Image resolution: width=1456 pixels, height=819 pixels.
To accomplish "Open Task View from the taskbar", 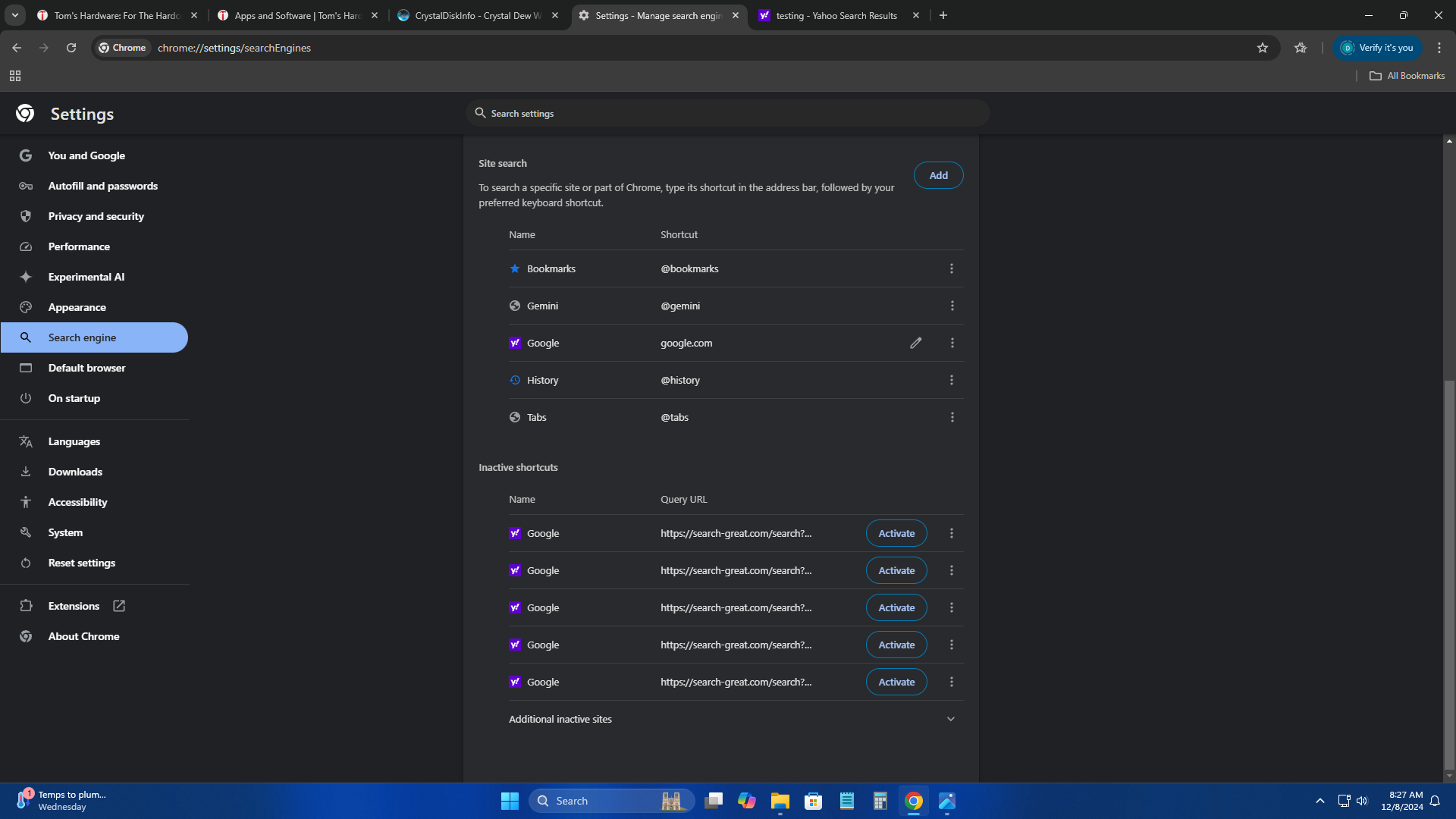I will [x=713, y=801].
